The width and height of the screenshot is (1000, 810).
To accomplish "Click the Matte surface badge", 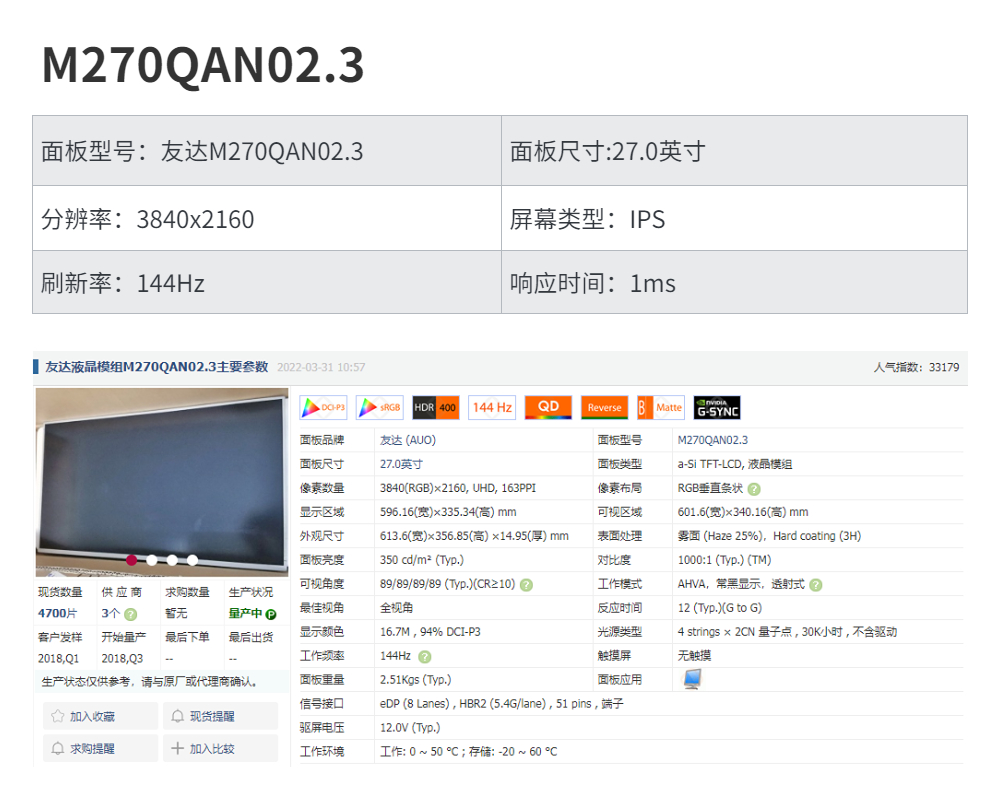I will tap(661, 408).
